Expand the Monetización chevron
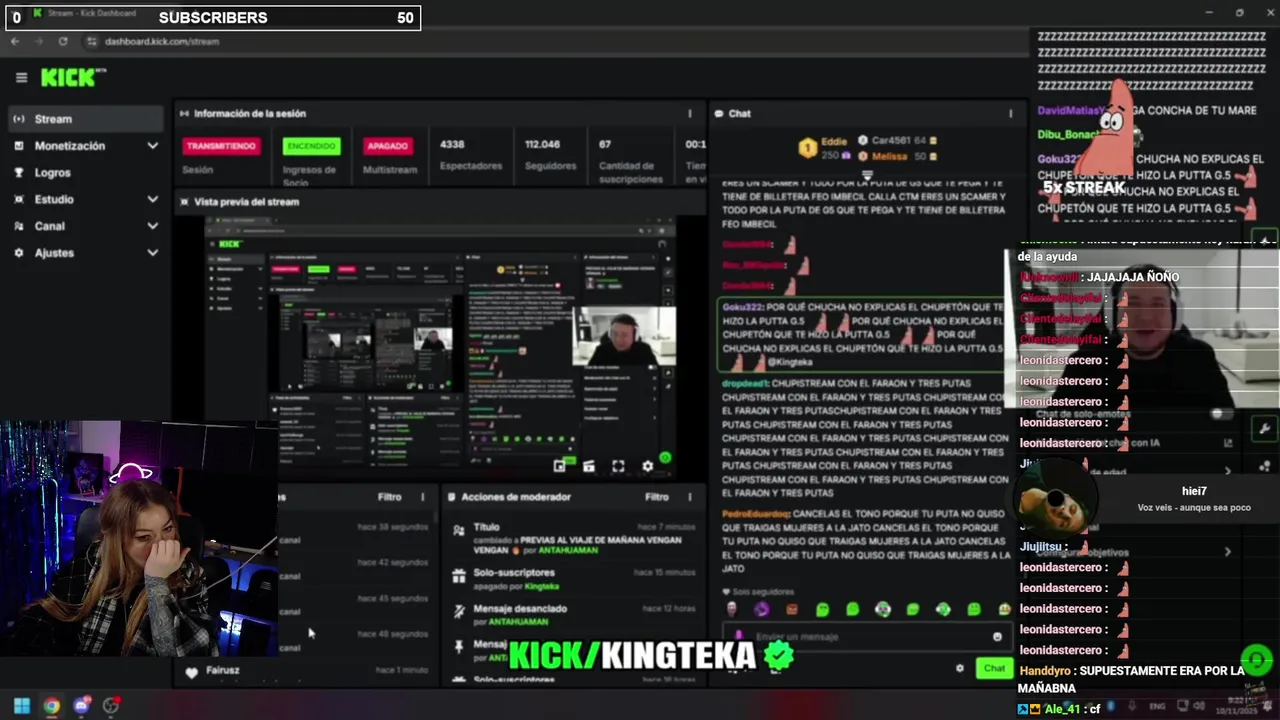 tap(152, 146)
